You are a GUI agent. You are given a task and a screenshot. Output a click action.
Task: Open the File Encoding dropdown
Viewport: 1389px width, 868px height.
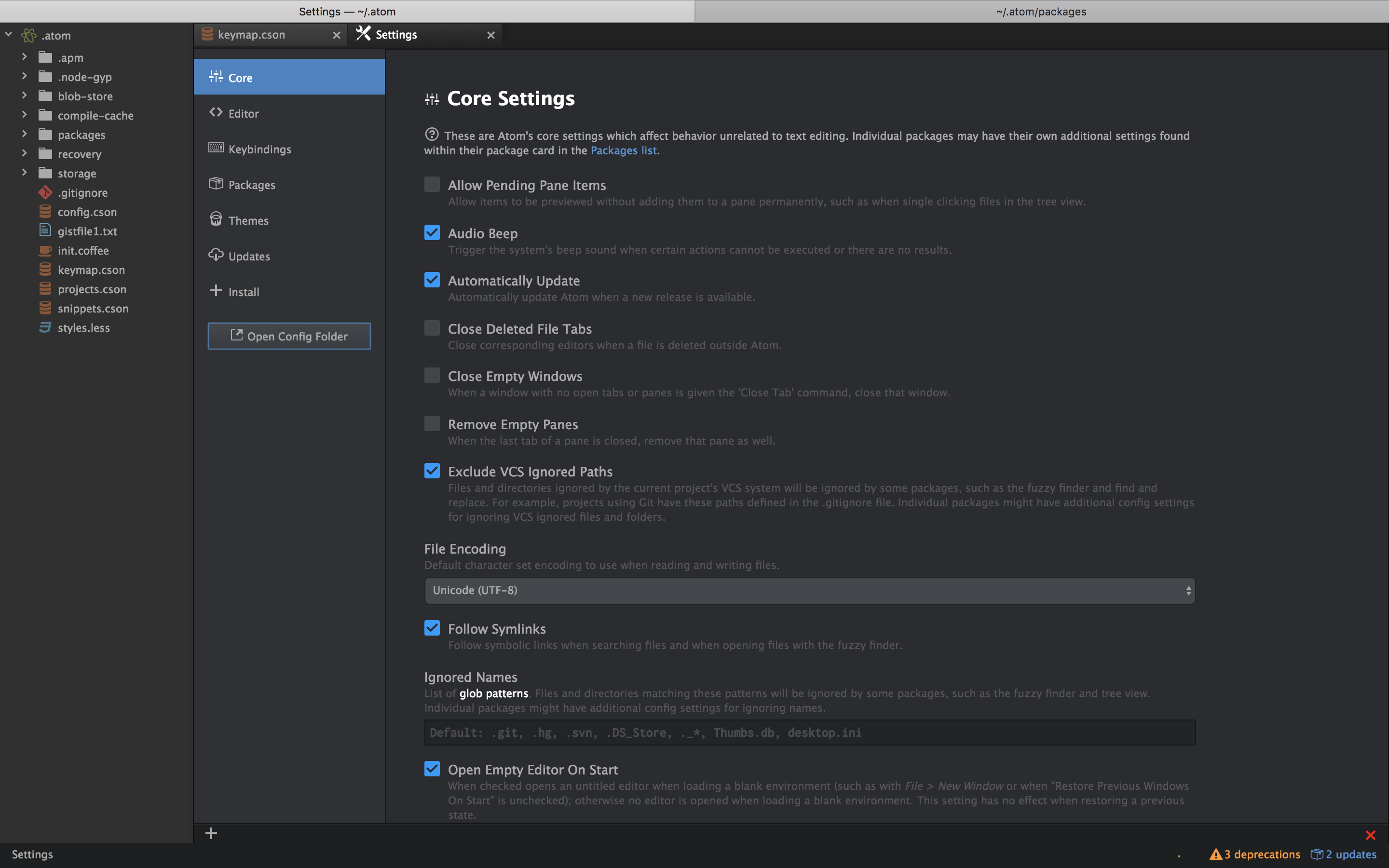809,590
